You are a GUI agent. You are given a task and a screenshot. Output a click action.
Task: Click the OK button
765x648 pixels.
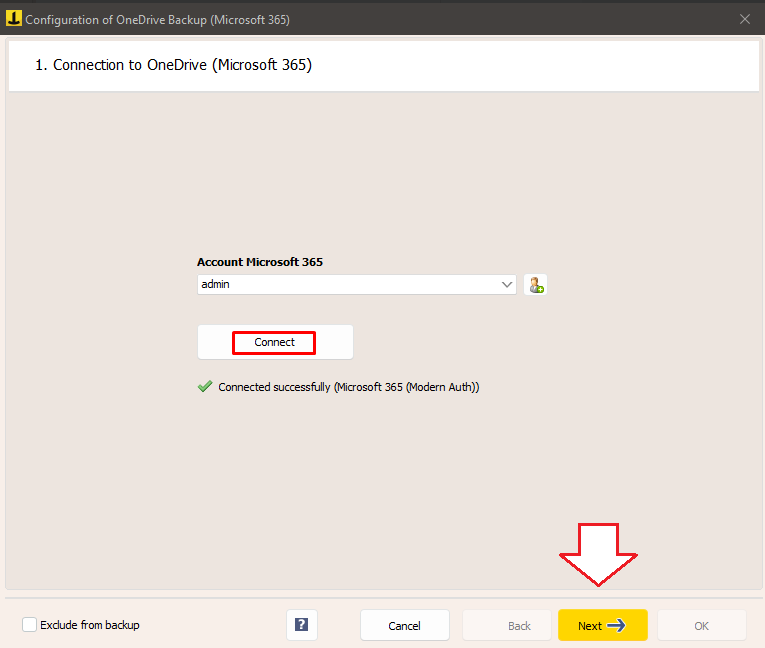click(x=702, y=625)
